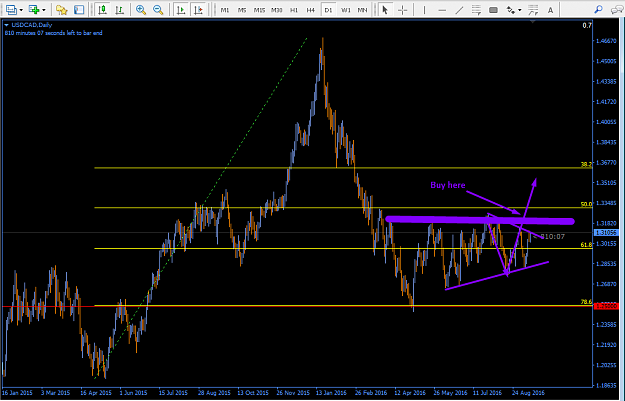This screenshot has height=401, width=625.
Task: Open the search magnifier icon
Action: coord(598,10)
